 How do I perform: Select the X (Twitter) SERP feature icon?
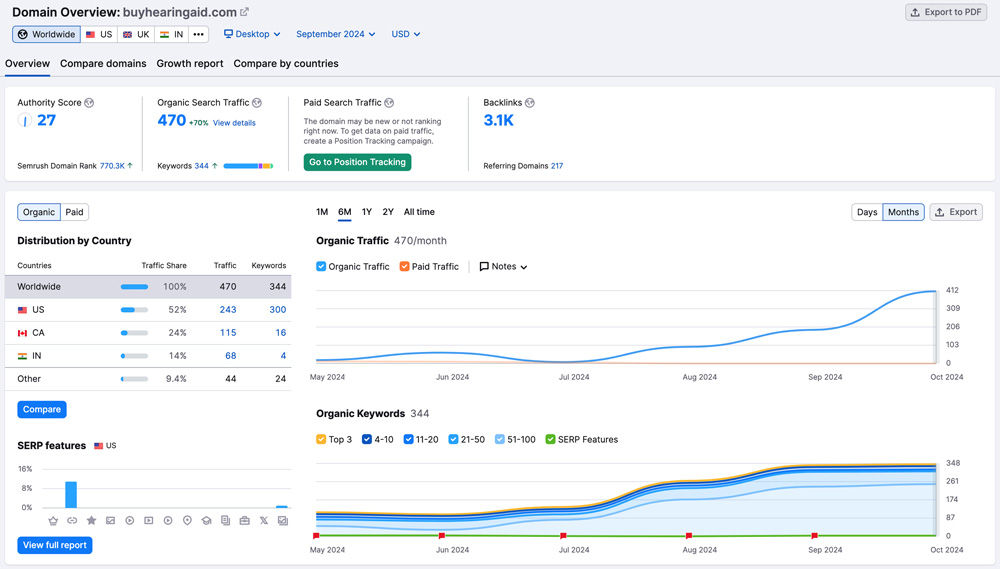263,521
